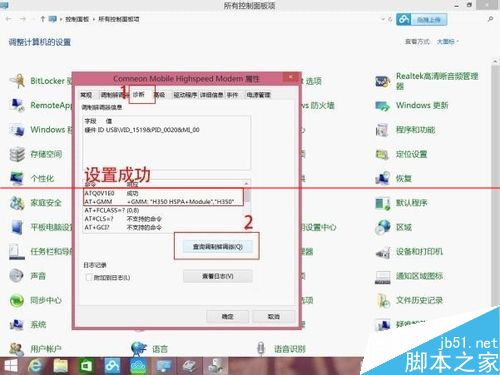Image resolution: width=500 pixels, height=375 pixels.
Task: Open Windows 更新 icon
Action: click(x=382, y=106)
